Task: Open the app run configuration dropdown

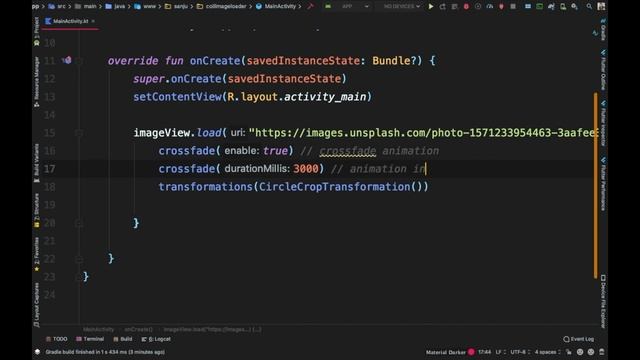Action: 347,7
